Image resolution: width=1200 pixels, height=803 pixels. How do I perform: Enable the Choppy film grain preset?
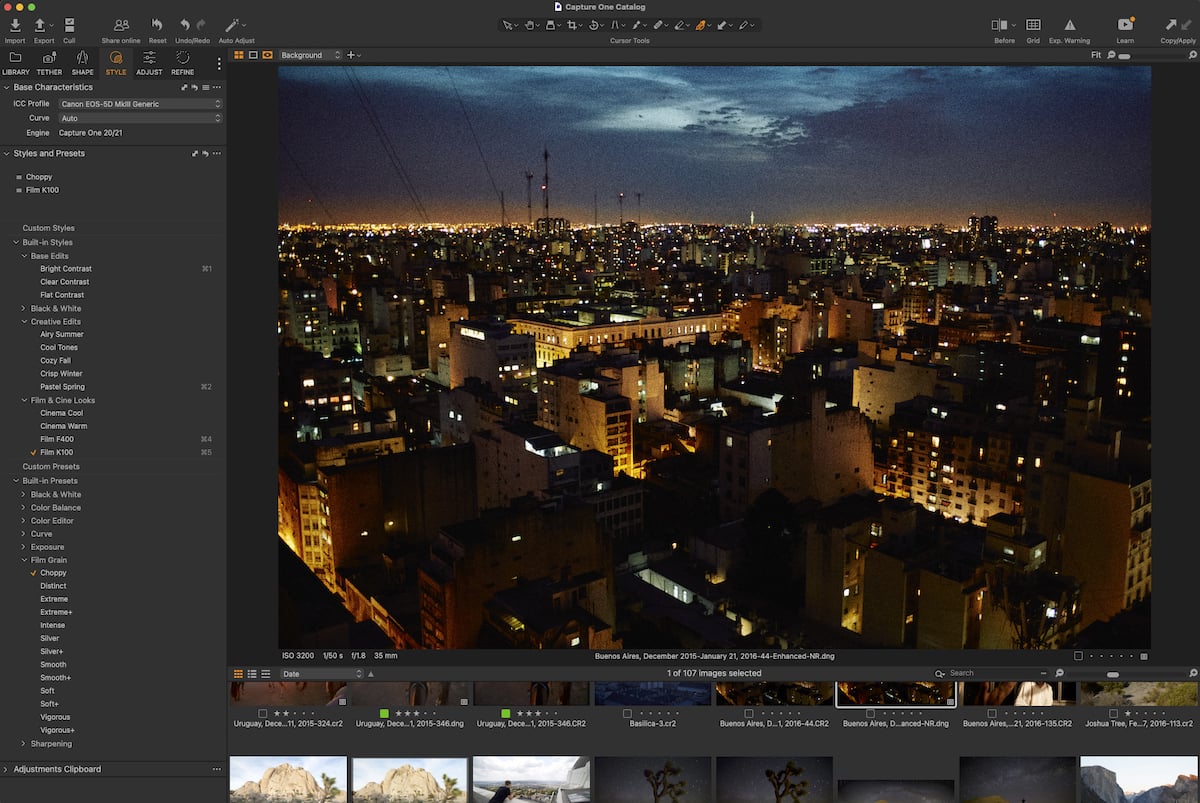54,572
